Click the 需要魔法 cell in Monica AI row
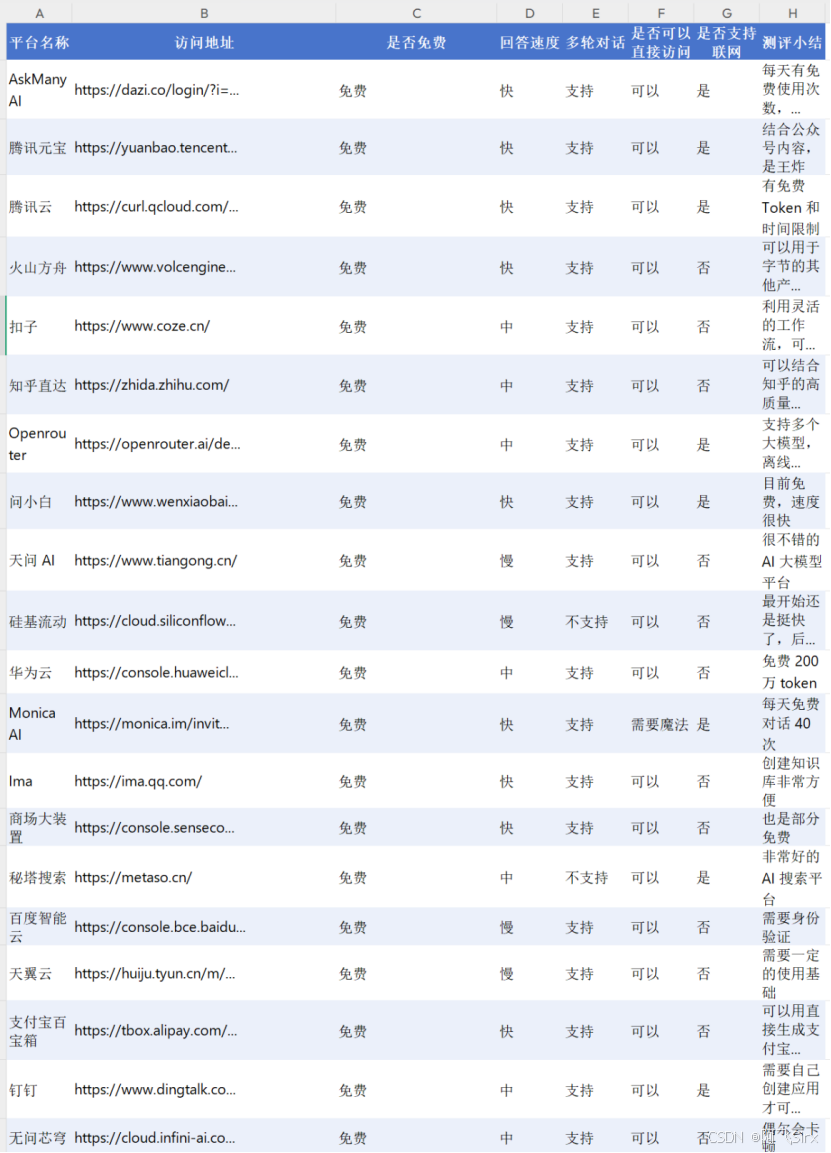The width and height of the screenshot is (831, 1153). click(x=660, y=724)
